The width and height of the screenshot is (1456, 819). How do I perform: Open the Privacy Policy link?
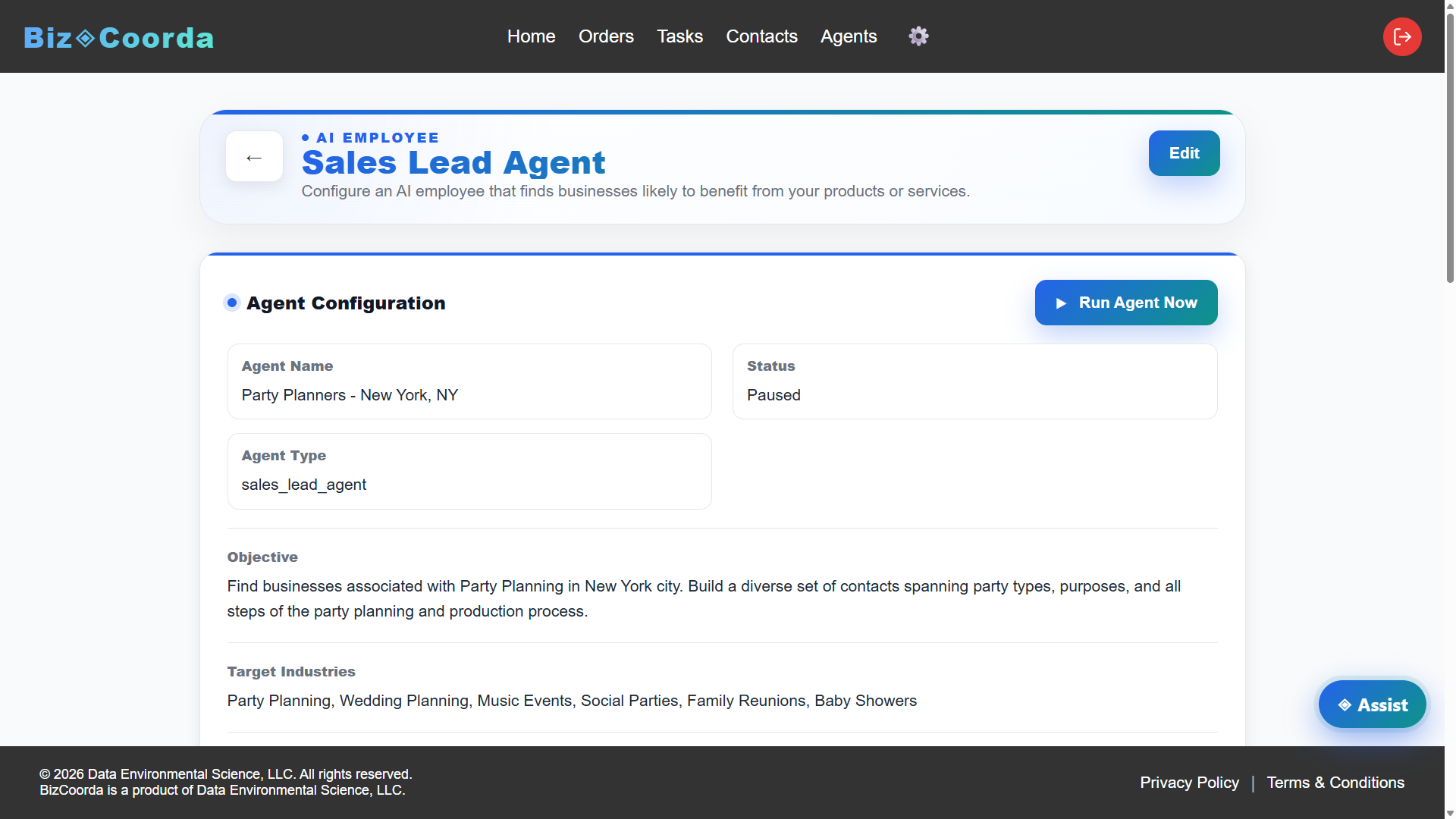pyautogui.click(x=1189, y=783)
